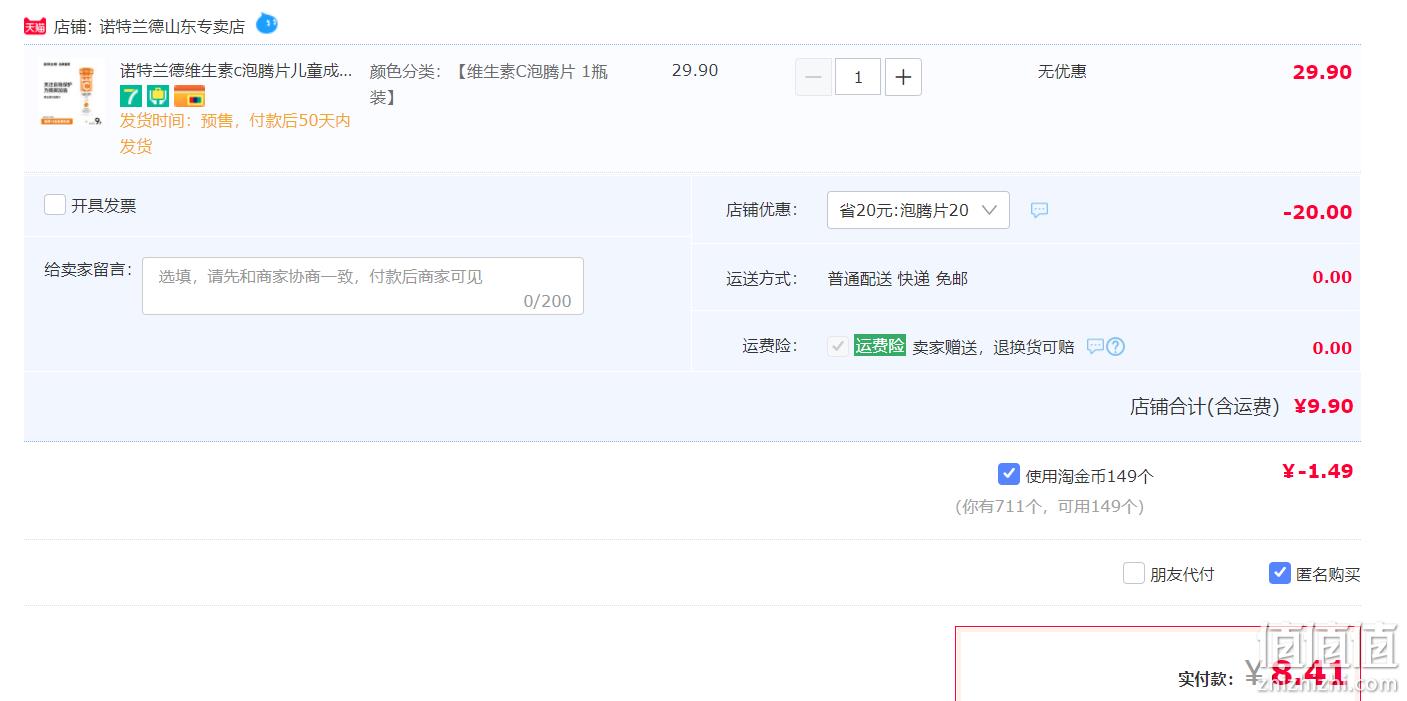Open the blue Wangwang chat icon beside store name
Viewport: 1407px width, 701px height.
click(267, 23)
